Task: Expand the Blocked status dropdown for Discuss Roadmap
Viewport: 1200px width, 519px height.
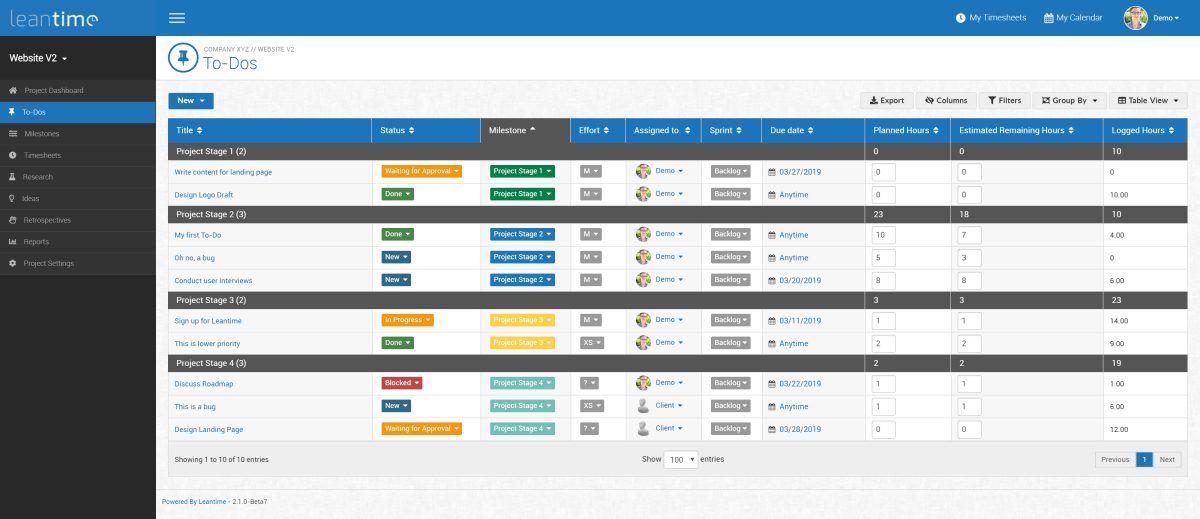Action: pos(402,383)
